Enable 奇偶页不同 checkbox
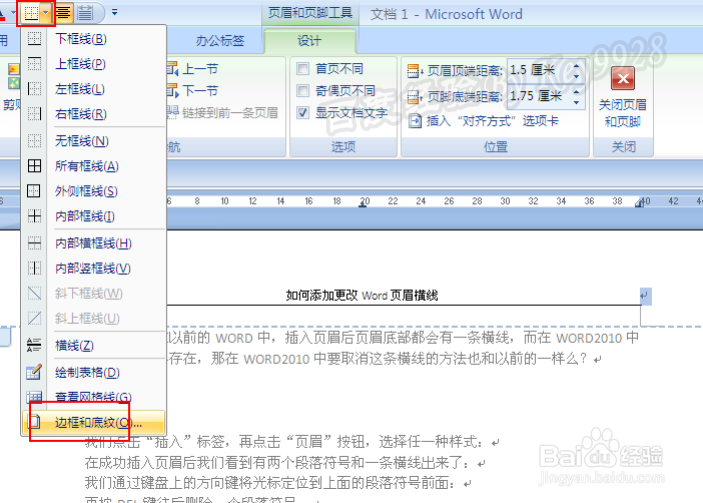This screenshot has width=703, height=503. [x=303, y=91]
